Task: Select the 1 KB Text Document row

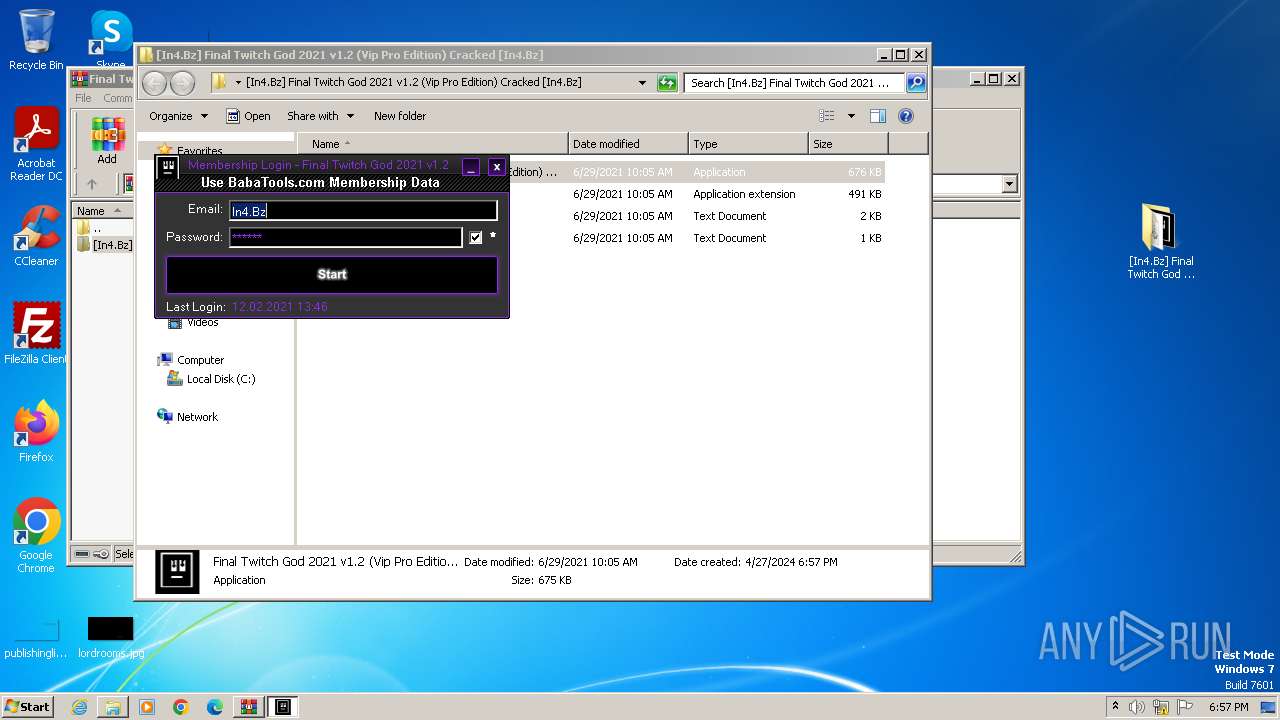Action: [696, 238]
